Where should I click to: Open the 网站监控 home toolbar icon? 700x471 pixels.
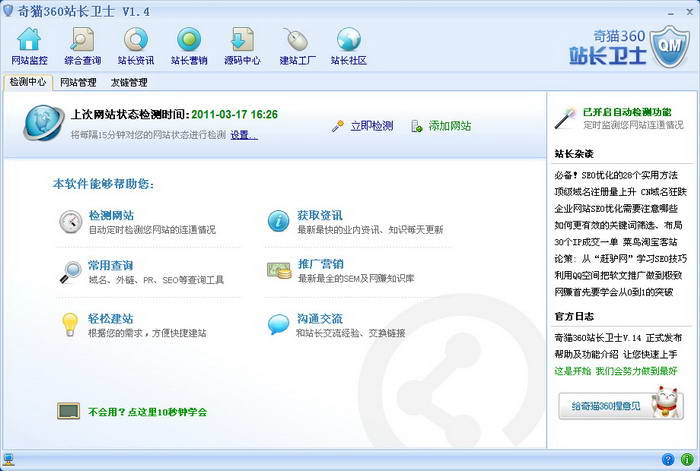point(29,46)
